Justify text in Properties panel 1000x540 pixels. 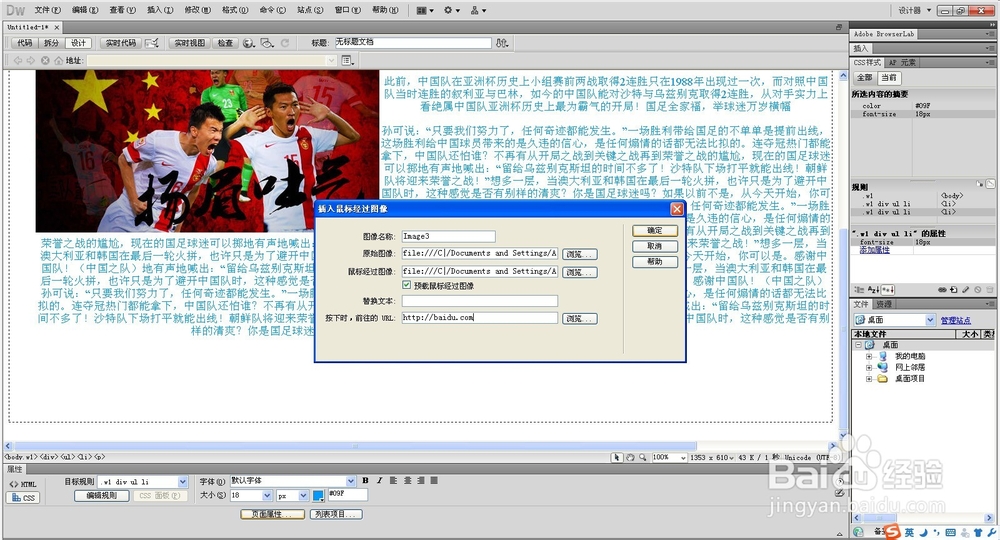(434, 480)
